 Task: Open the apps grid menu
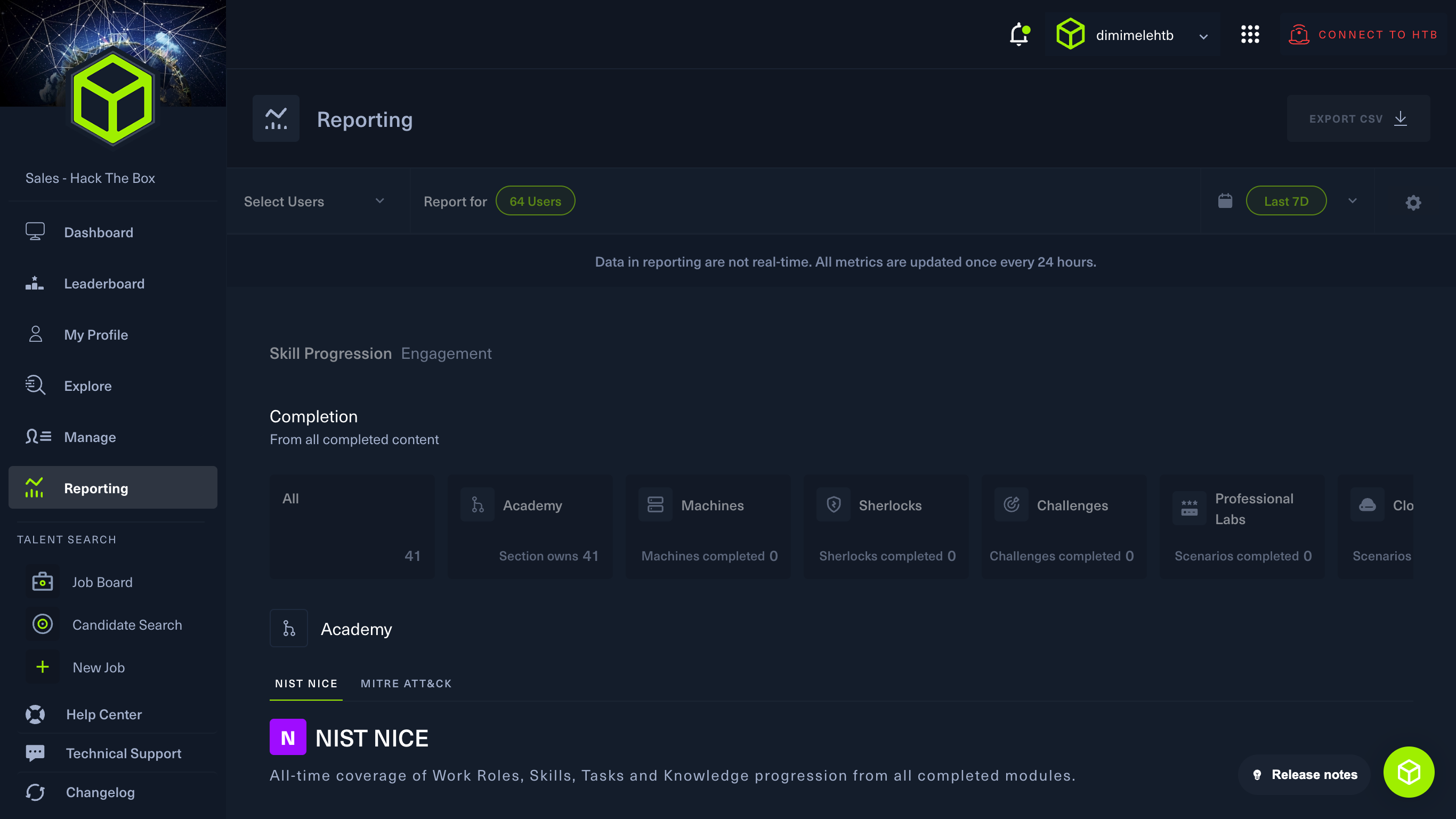(1250, 35)
